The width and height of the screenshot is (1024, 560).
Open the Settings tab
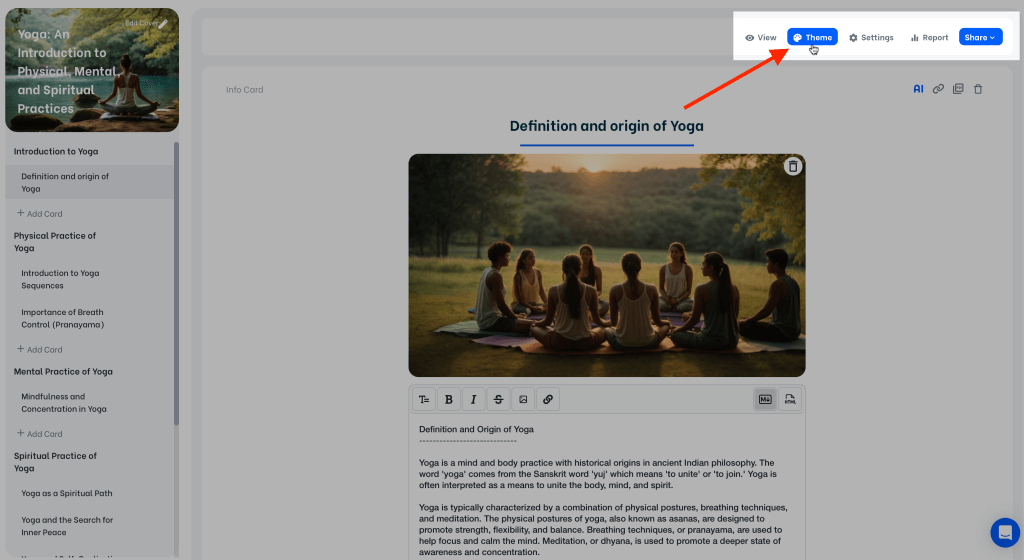(x=871, y=37)
